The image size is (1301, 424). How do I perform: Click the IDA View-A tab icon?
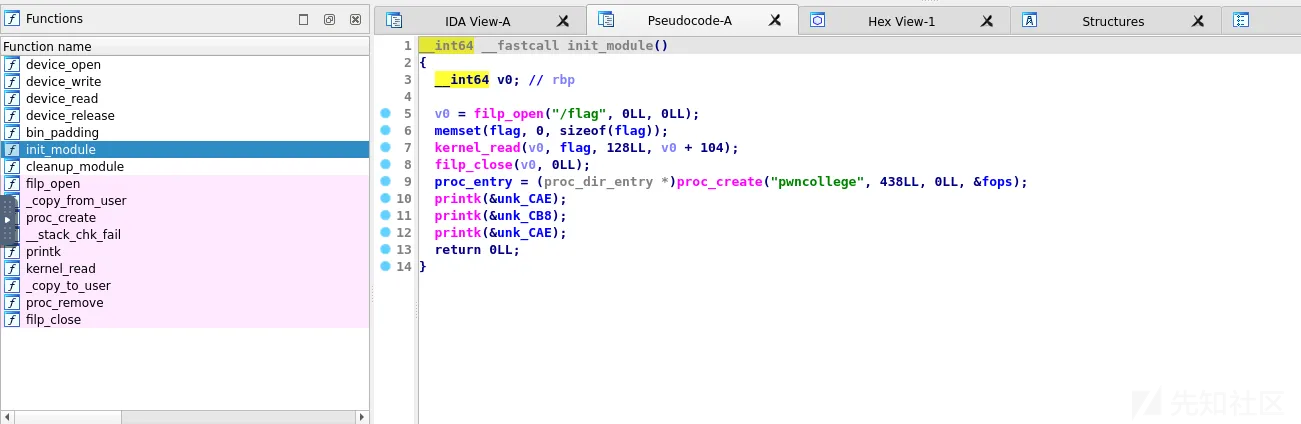[394, 20]
